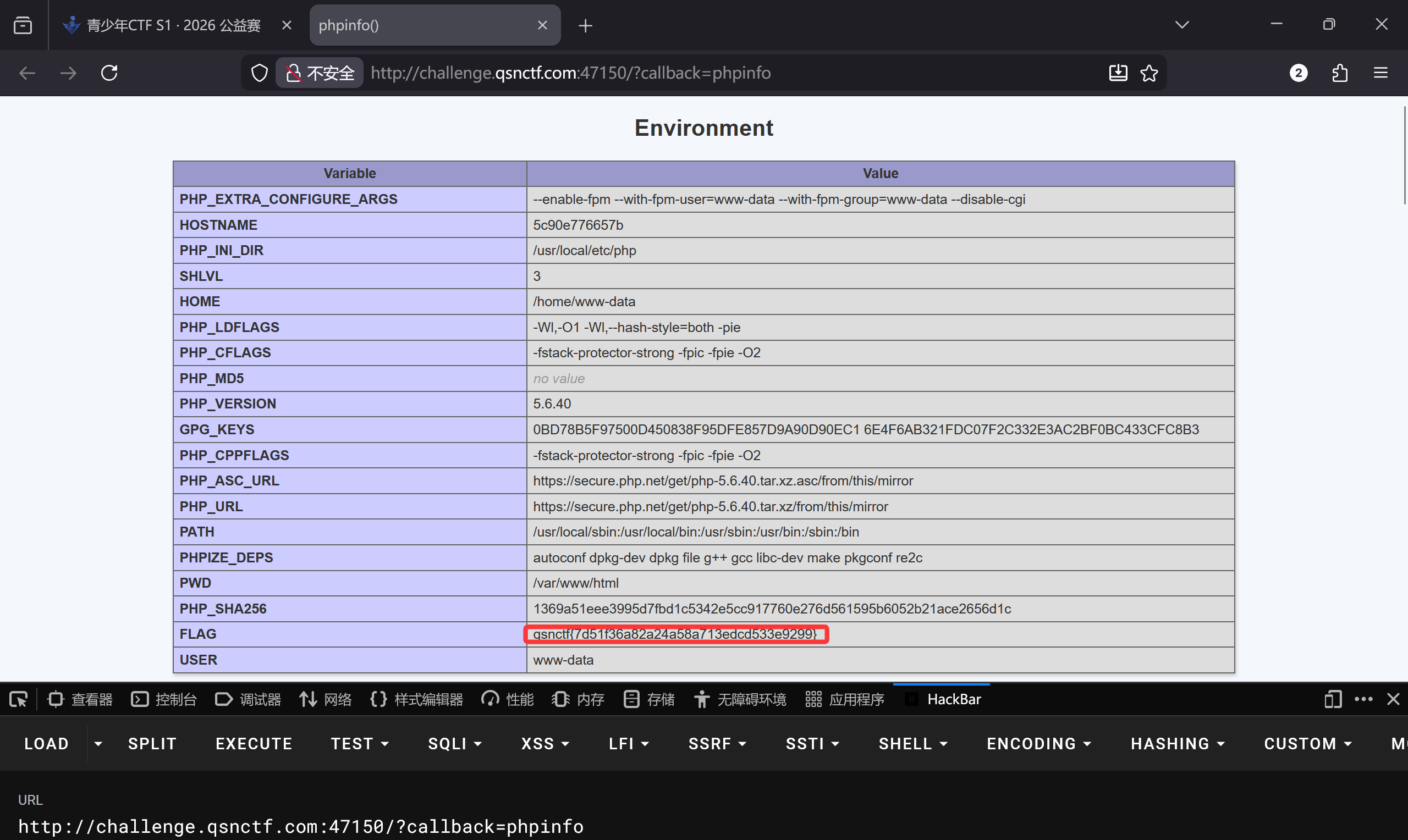Image resolution: width=1408 pixels, height=840 pixels.
Task: Open the extensions puzzle icon
Action: (1339, 73)
